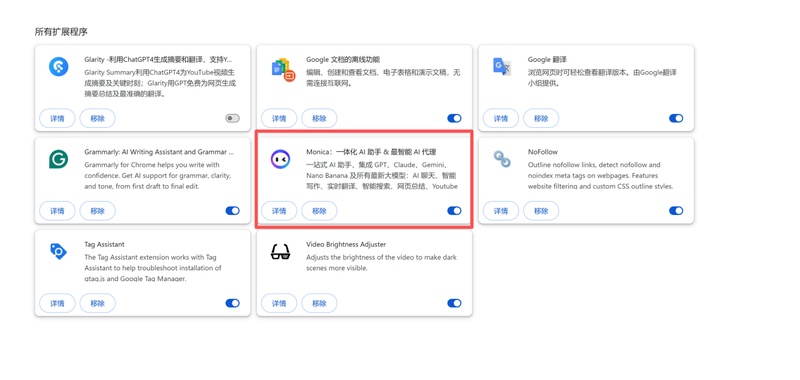800x380 pixels.
Task: Turn off the Google Translate extension toggle
Action: 676,118
